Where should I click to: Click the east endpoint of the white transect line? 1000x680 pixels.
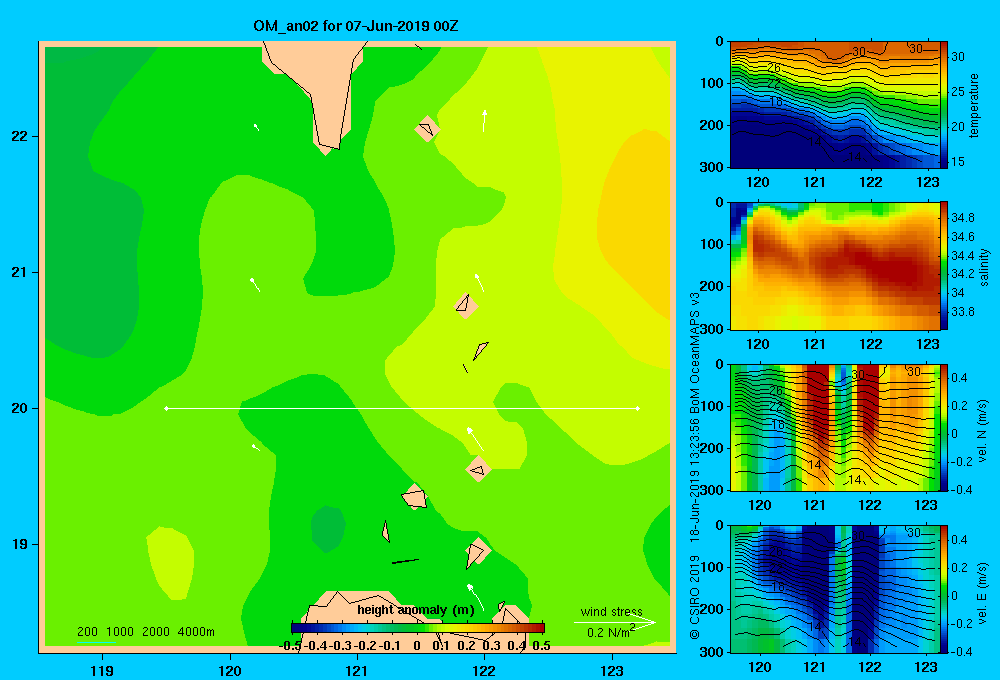pyautogui.click(x=638, y=408)
